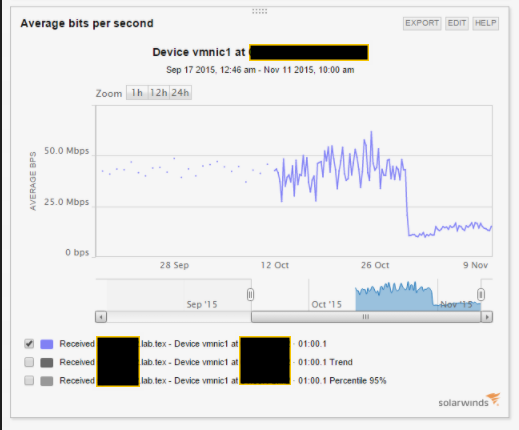Viewport: 519px width, 430px height.
Task: Click the EXPORT button
Action: pos(422,23)
